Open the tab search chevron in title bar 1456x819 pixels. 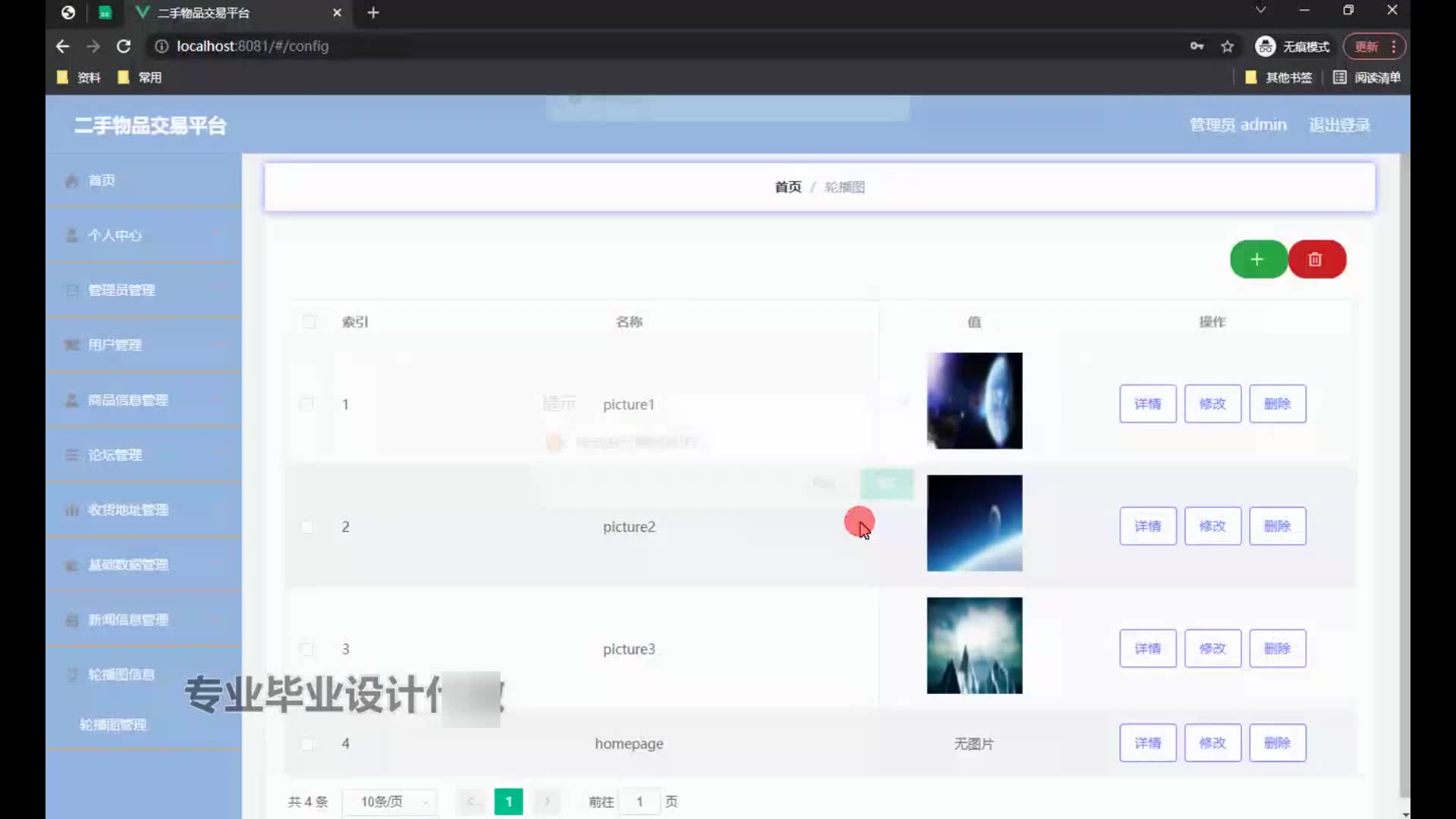point(1260,11)
